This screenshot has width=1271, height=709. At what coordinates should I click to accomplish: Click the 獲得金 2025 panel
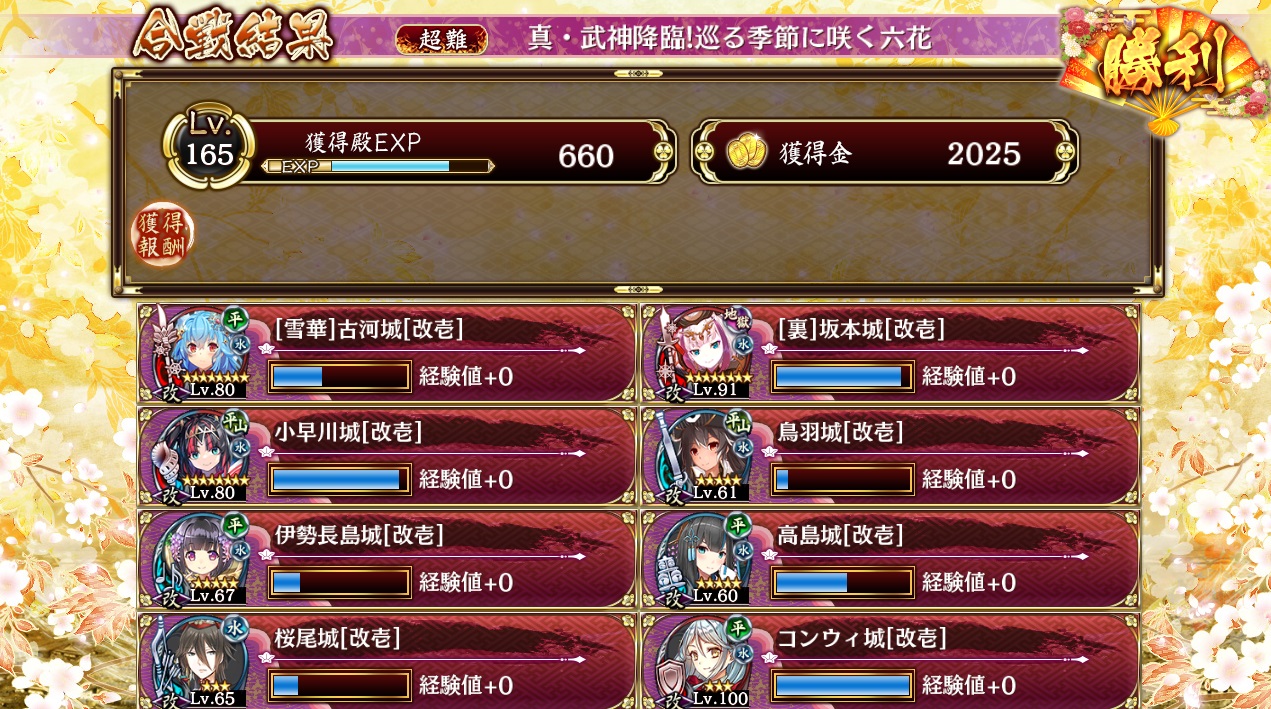[884, 152]
